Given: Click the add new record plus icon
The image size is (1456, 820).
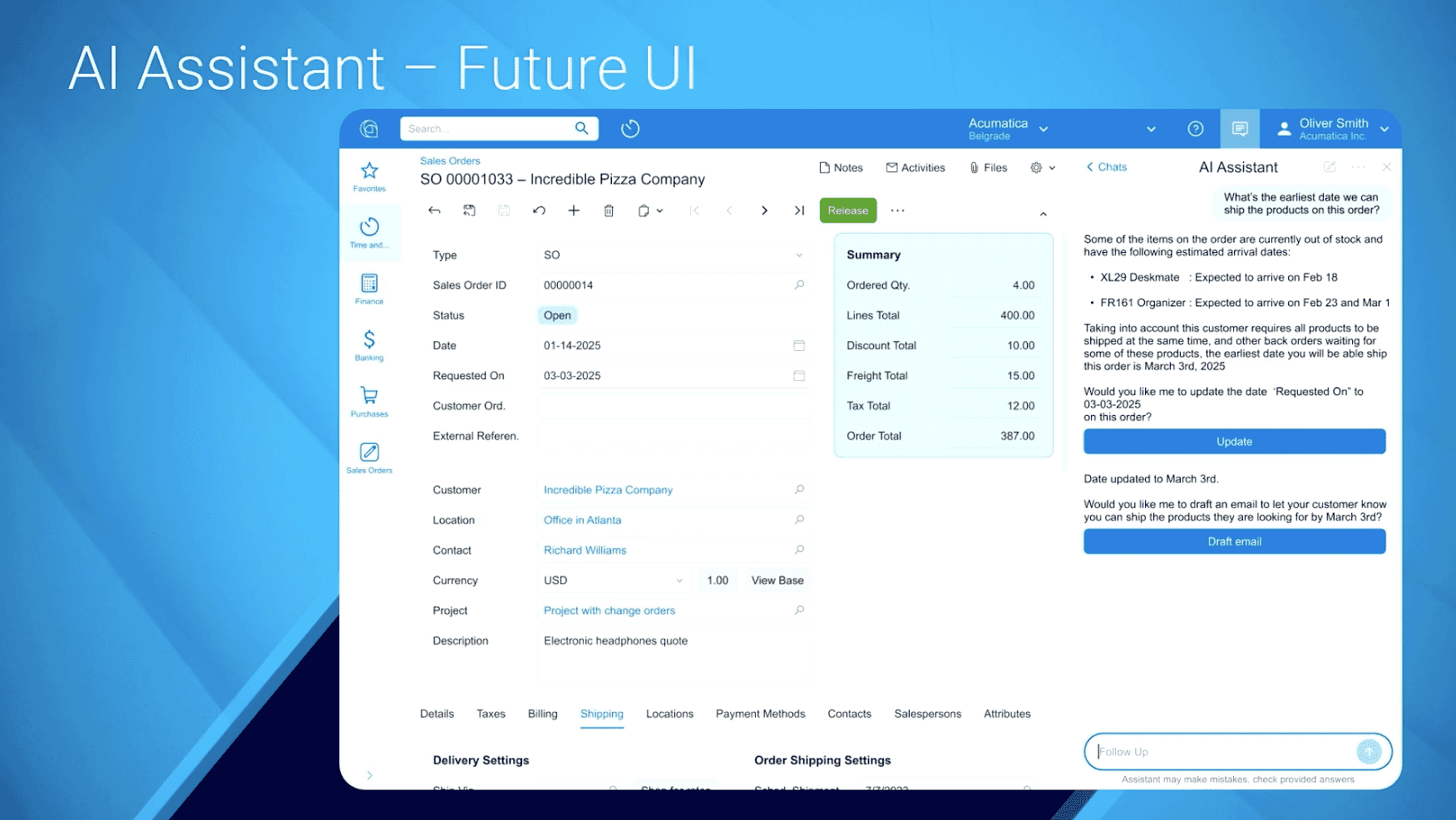Looking at the screenshot, I should 574,211.
